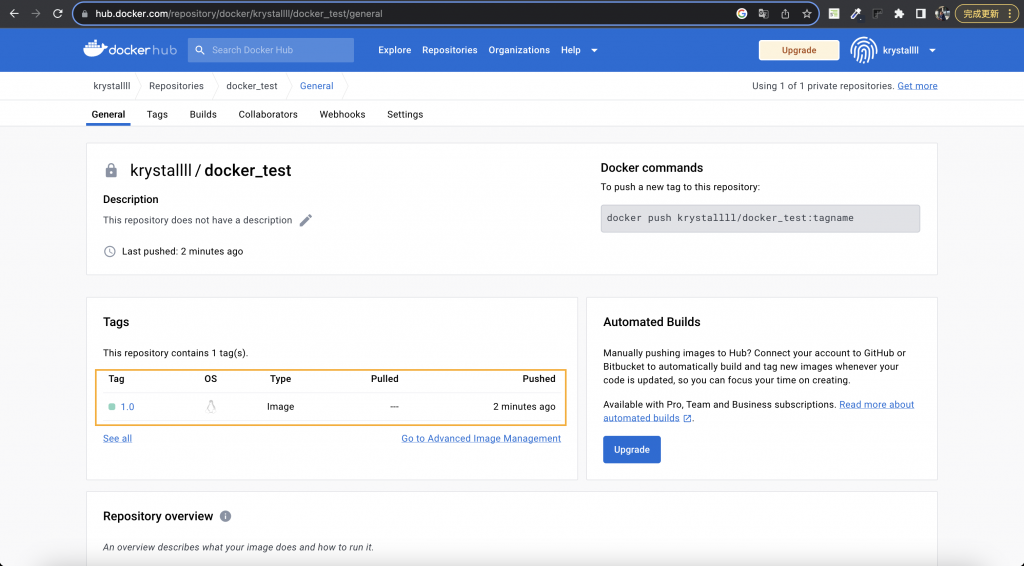Click the Image type cell
The height and width of the screenshot is (566, 1024).
280,407
